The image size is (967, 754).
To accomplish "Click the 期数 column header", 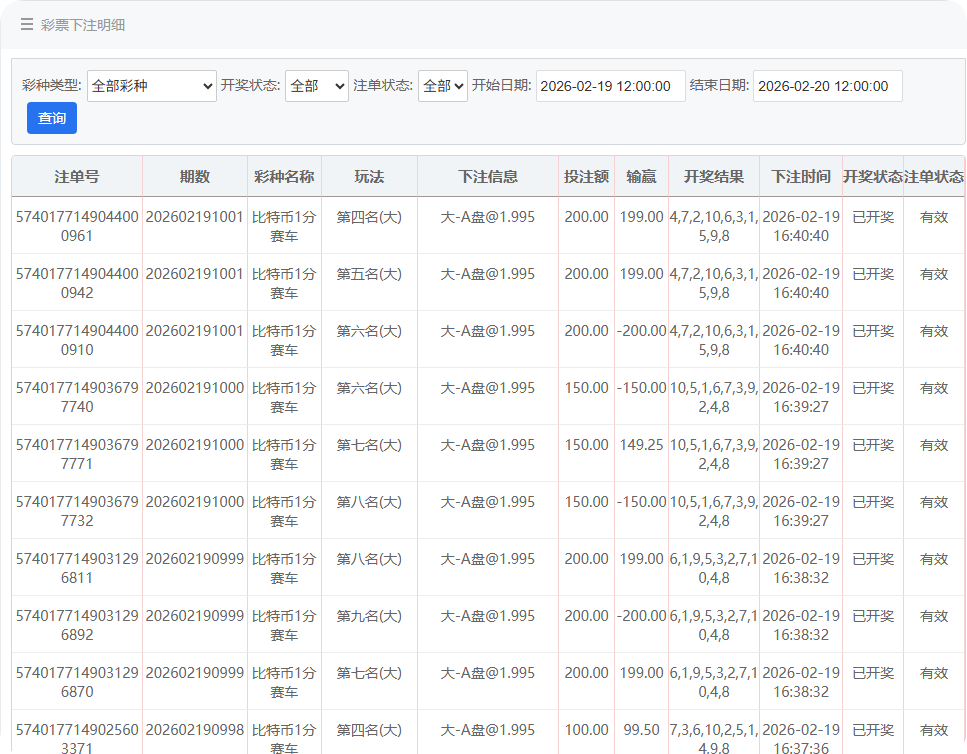I will 195,177.
